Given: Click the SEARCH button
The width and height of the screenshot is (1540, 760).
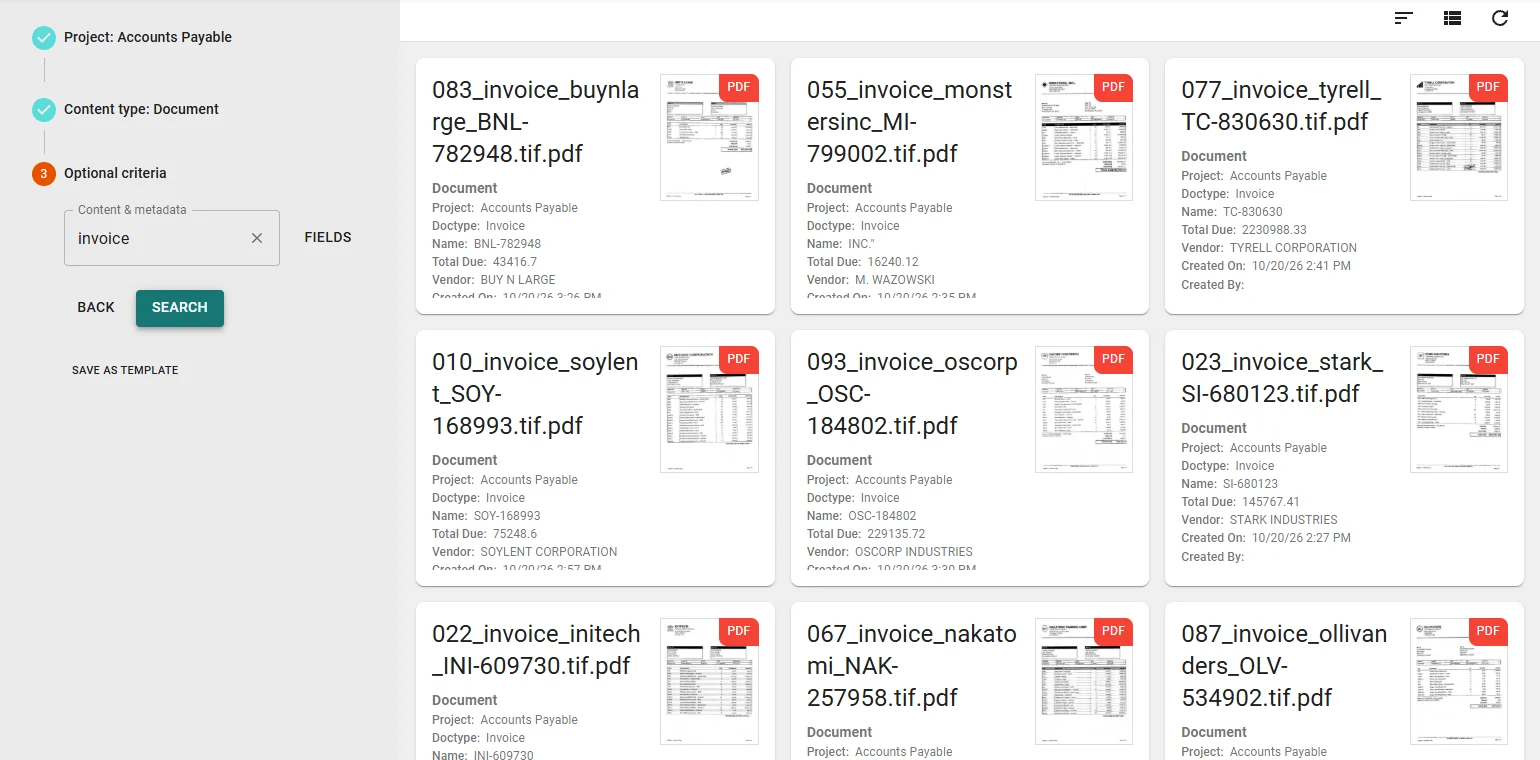Looking at the screenshot, I should (180, 308).
